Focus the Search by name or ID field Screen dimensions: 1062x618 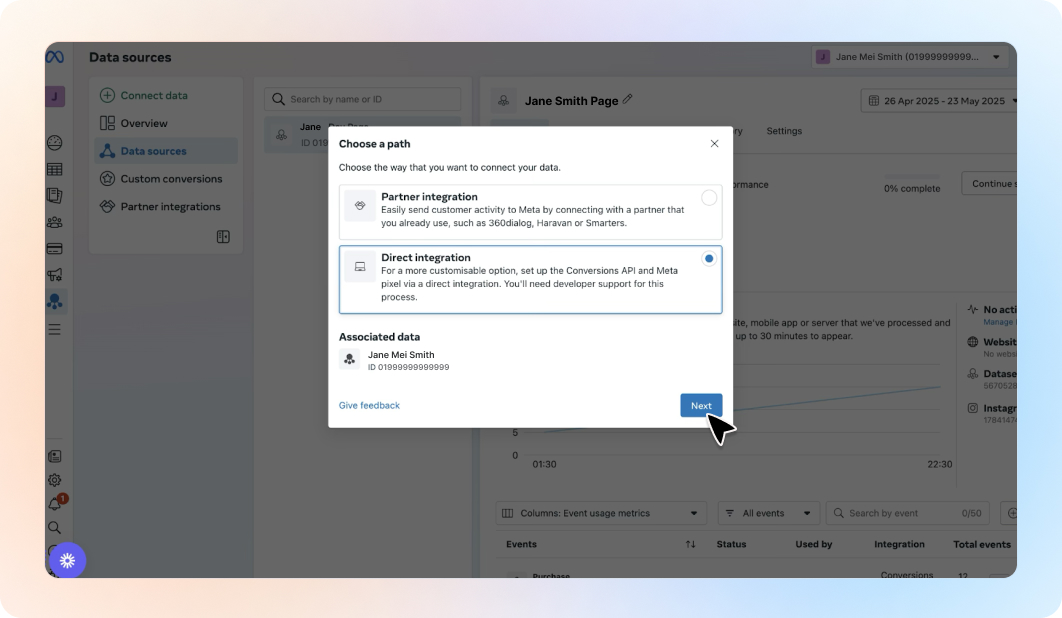tap(362, 99)
